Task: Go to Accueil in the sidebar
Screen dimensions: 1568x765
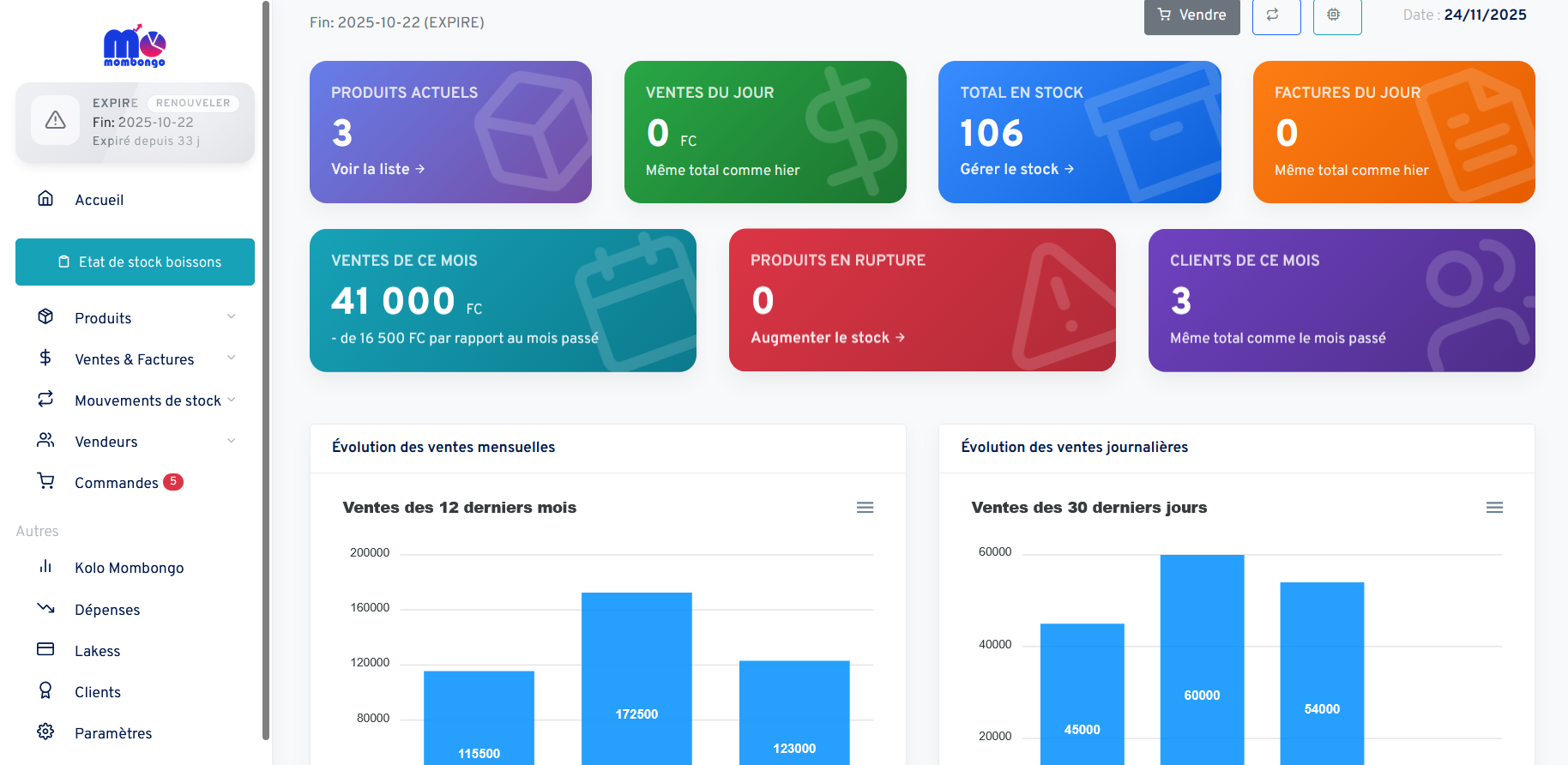Action: tap(99, 200)
